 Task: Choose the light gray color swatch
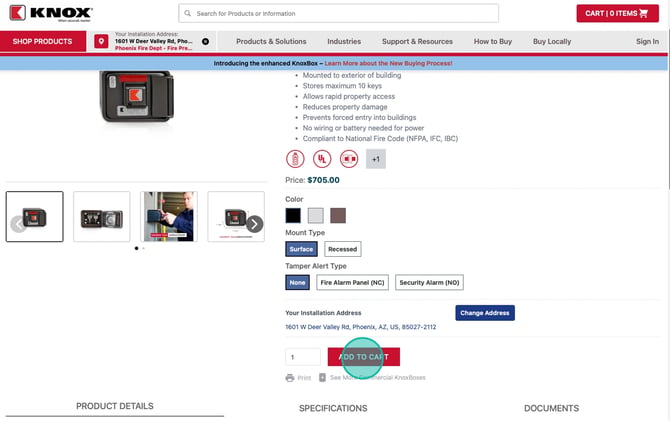pyautogui.click(x=316, y=215)
